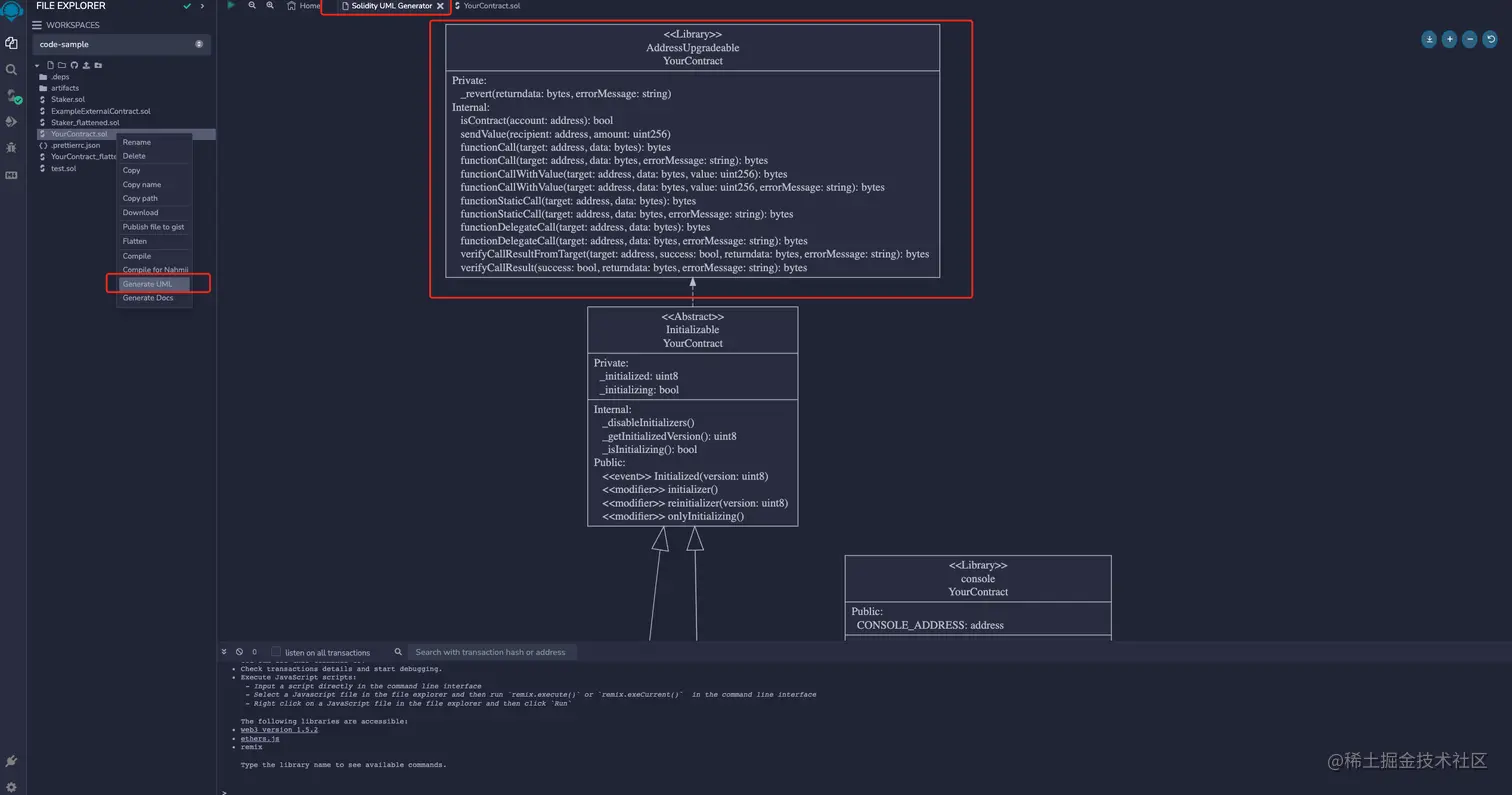Choose Generate UML from context menu

click(x=154, y=284)
